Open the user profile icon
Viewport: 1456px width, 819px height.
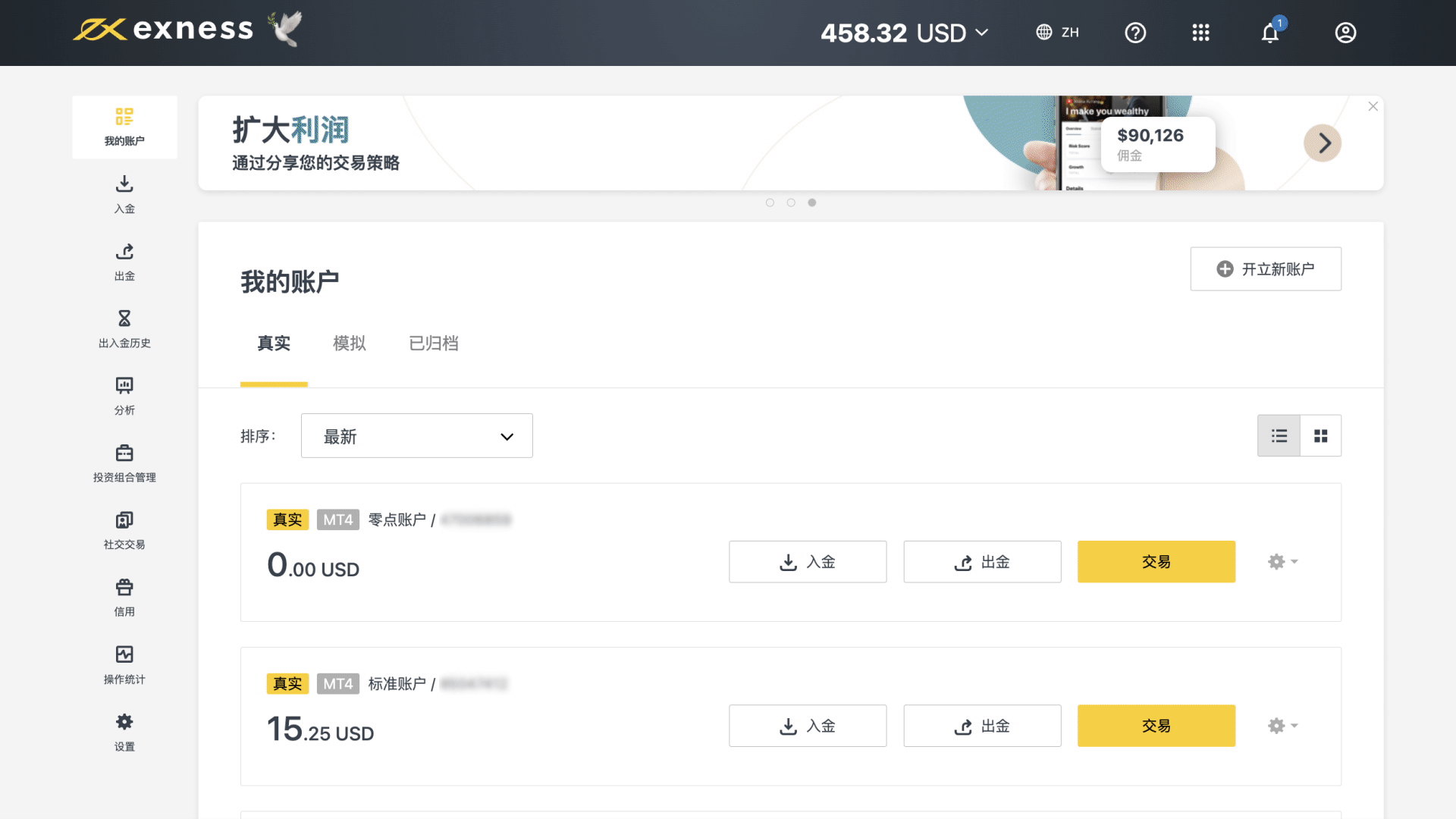pyautogui.click(x=1345, y=33)
